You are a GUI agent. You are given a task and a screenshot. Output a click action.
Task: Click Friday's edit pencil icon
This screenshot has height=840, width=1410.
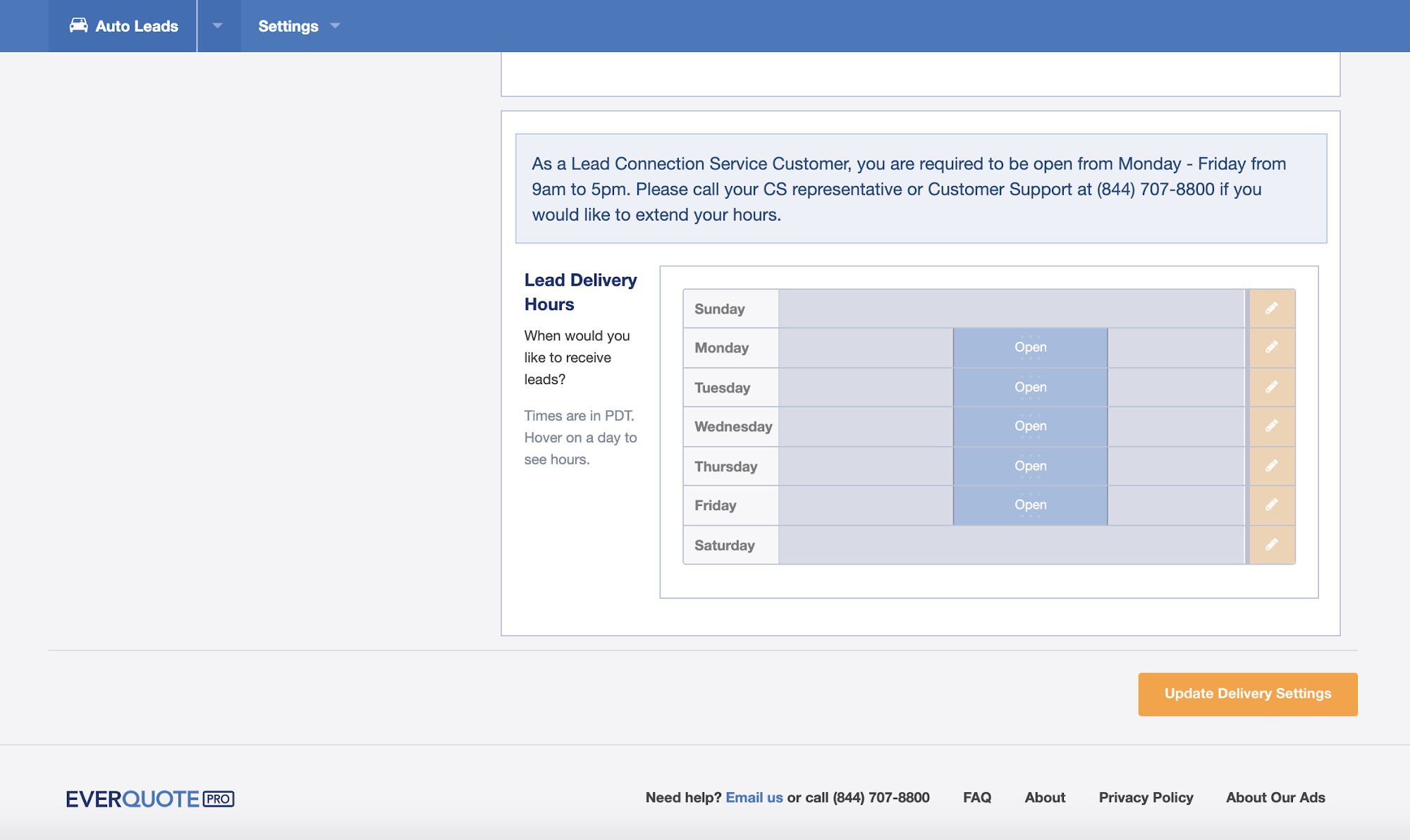click(1271, 505)
